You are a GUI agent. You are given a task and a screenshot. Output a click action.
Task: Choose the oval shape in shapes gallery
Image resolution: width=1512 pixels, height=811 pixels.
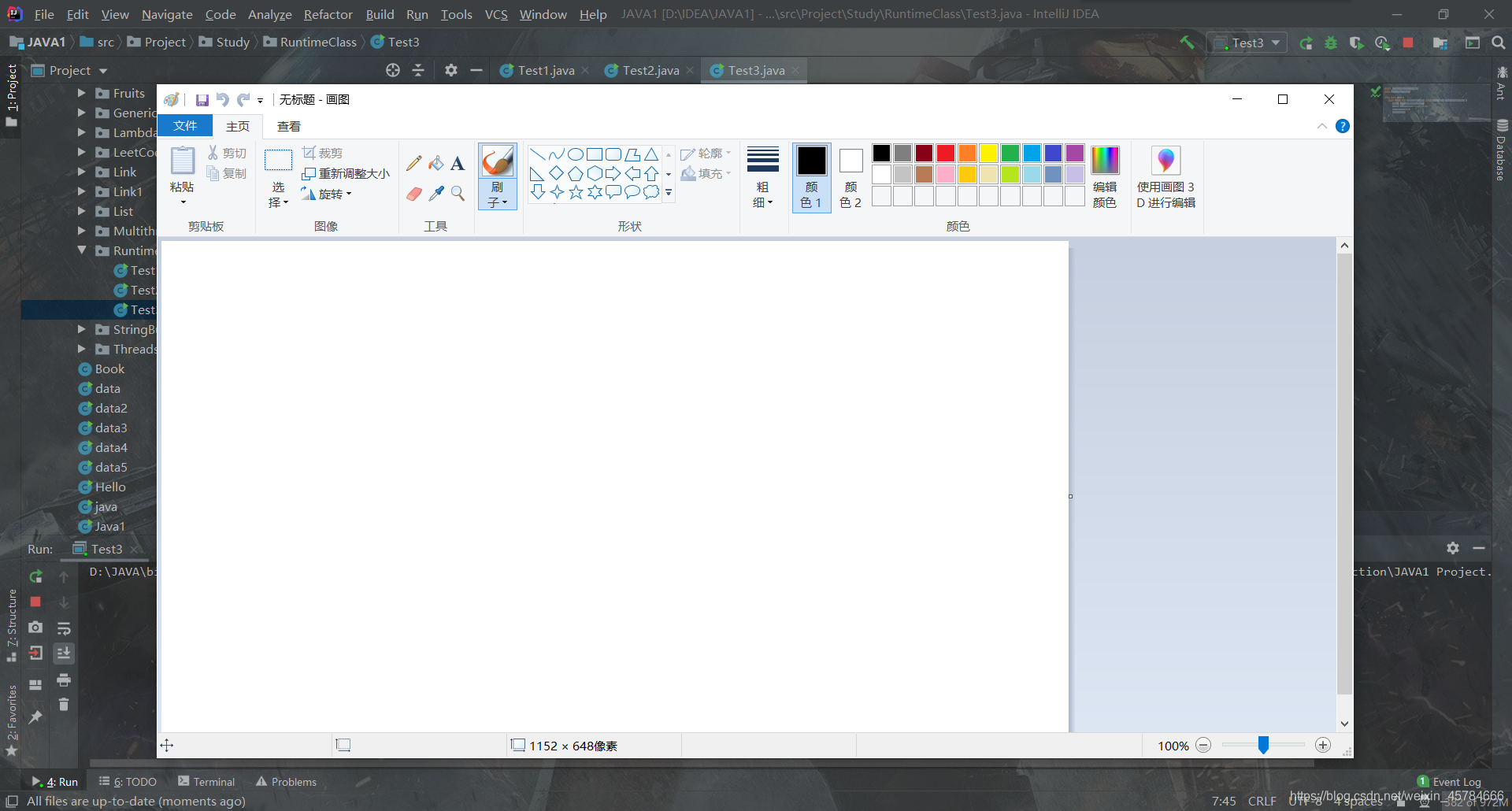576,154
